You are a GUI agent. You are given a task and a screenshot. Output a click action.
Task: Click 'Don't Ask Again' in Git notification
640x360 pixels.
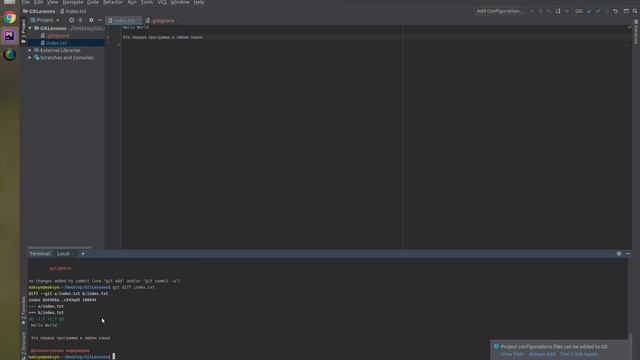[578, 354]
